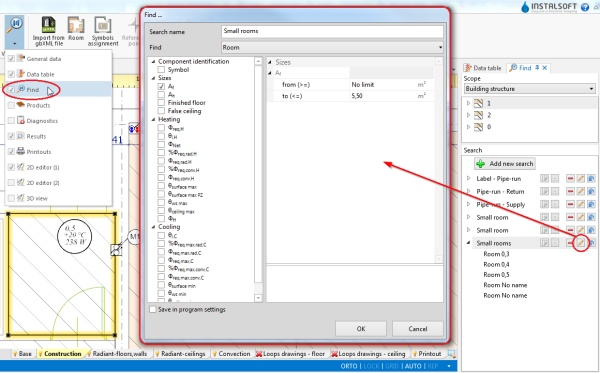Viewport: 600px width, 373px height.
Task: Click the criteria list vertical scrollbar thumb
Action: [x=258, y=174]
